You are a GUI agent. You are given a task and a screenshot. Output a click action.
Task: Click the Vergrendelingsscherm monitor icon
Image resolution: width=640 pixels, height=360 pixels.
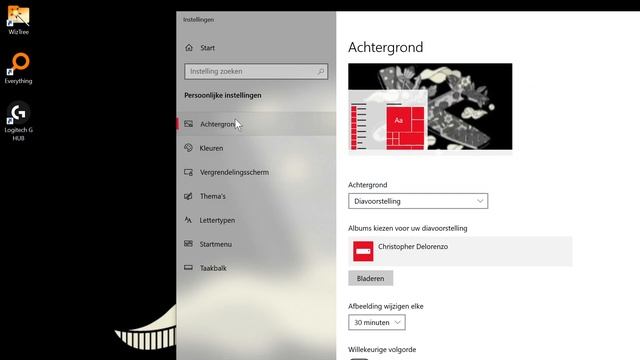tap(188, 172)
